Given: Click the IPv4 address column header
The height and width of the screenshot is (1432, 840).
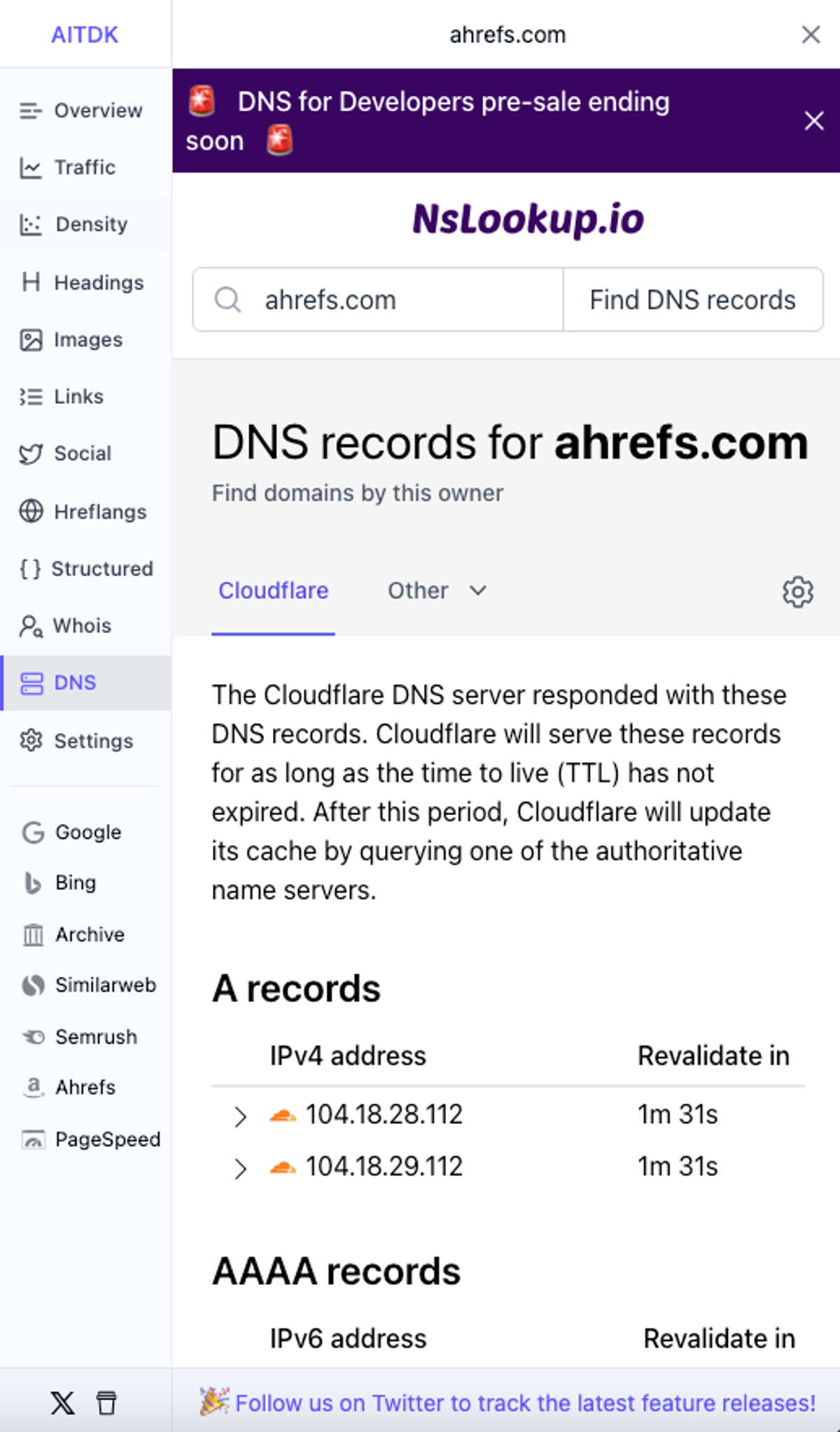Looking at the screenshot, I should [348, 1056].
